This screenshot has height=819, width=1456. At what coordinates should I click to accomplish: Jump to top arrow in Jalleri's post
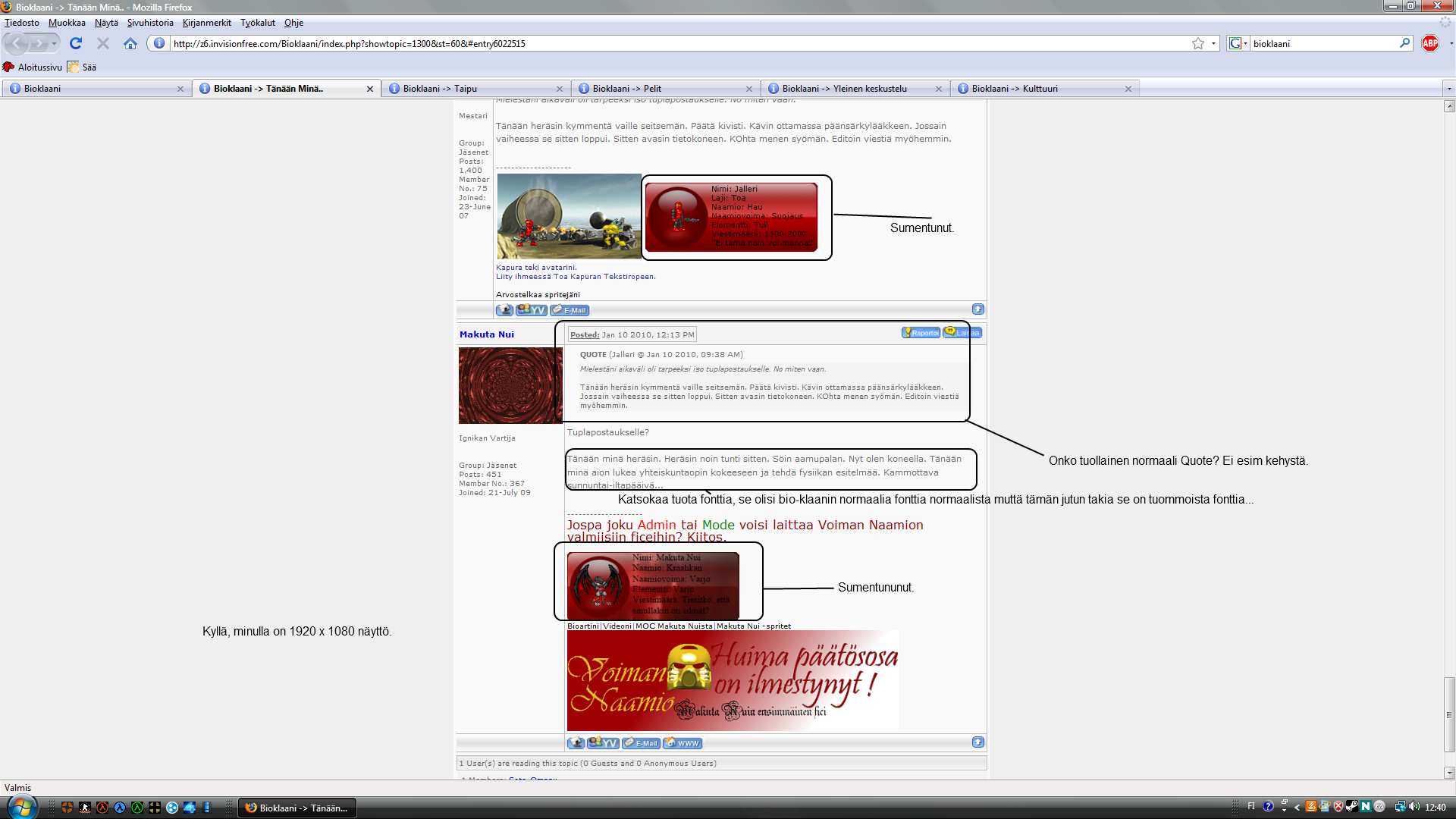[977, 309]
